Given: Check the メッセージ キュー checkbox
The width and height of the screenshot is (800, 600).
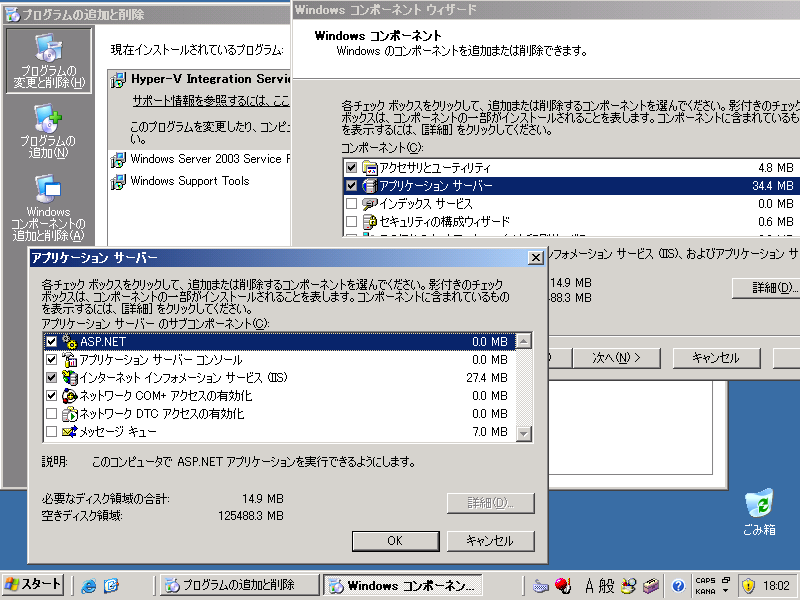Looking at the screenshot, I should [52, 432].
